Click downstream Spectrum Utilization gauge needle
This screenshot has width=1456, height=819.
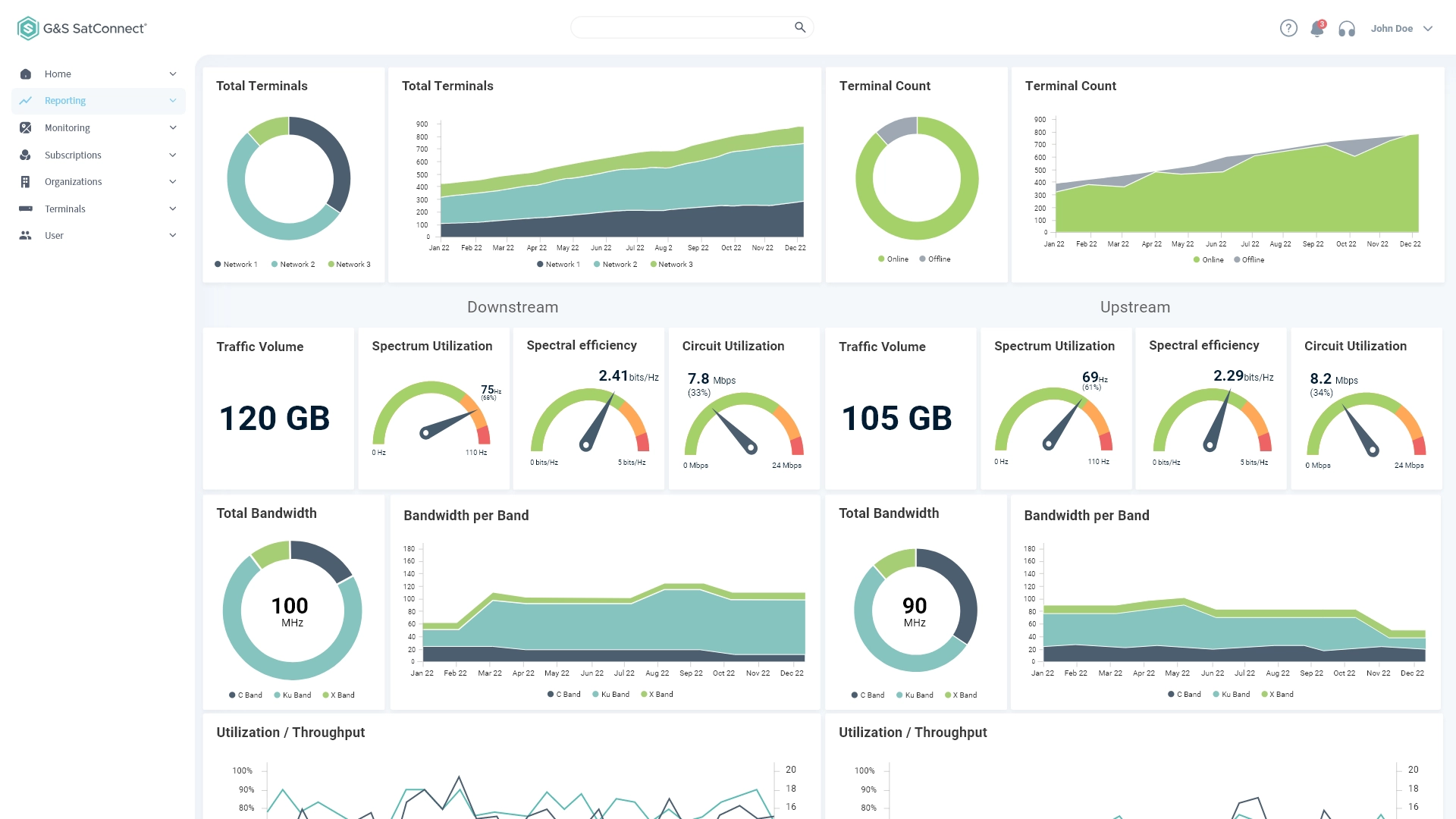click(447, 423)
